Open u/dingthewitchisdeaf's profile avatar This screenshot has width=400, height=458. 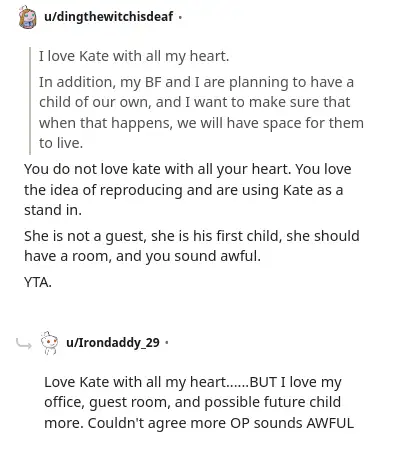pyautogui.click(x=27, y=17)
